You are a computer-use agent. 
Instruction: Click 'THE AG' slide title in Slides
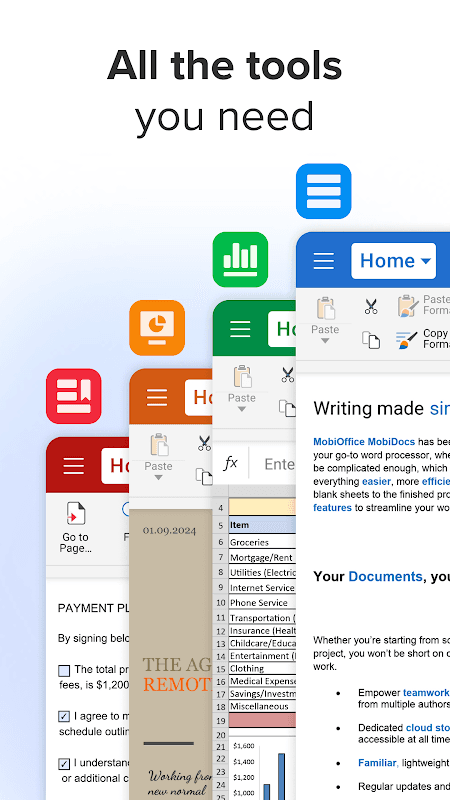click(177, 664)
